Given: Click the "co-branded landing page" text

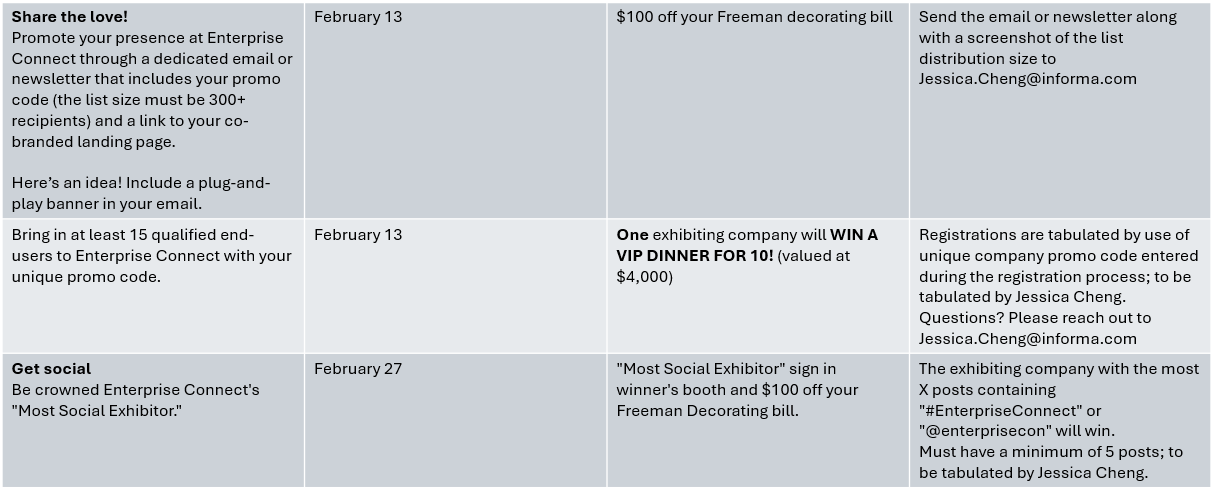Looking at the screenshot, I should pos(94,141).
